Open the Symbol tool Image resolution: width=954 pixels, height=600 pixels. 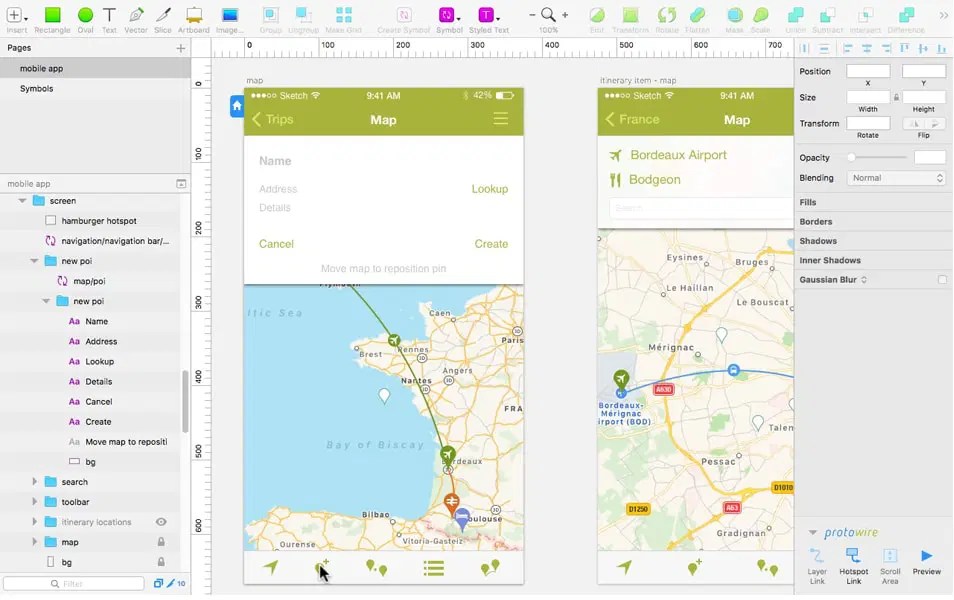click(x=447, y=15)
